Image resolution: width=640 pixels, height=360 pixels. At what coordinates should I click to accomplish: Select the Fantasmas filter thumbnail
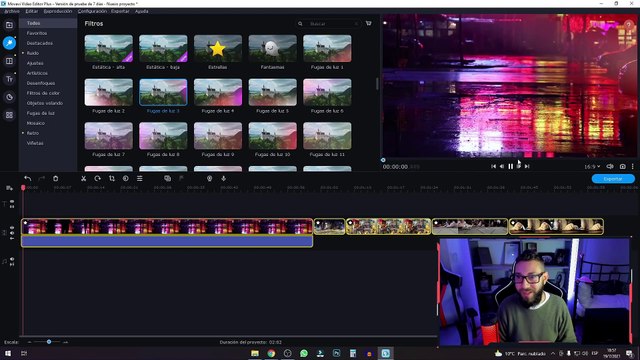(x=272, y=49)
